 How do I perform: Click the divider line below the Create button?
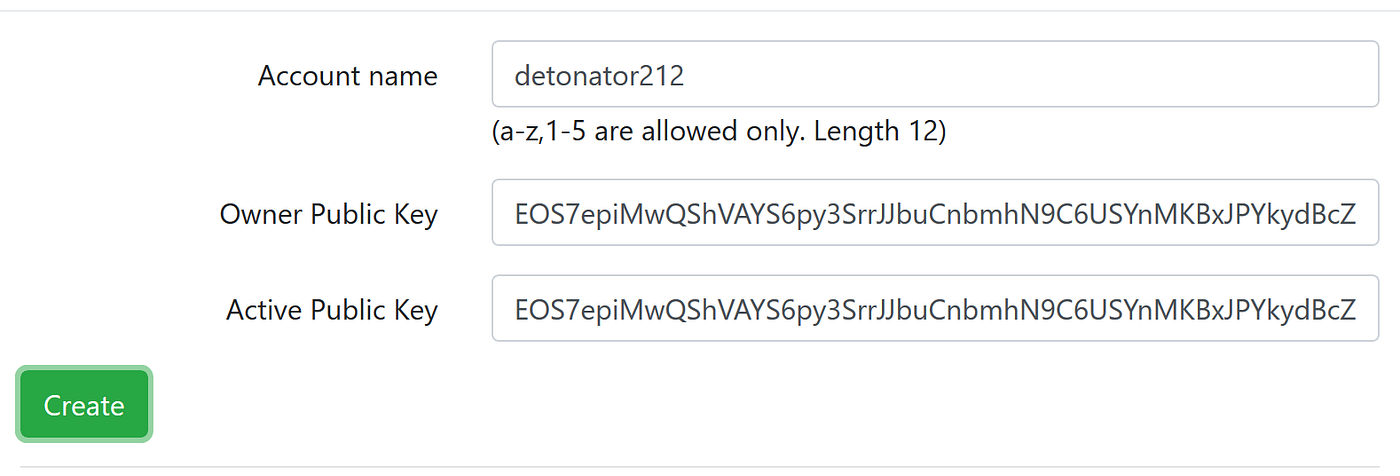700,466
